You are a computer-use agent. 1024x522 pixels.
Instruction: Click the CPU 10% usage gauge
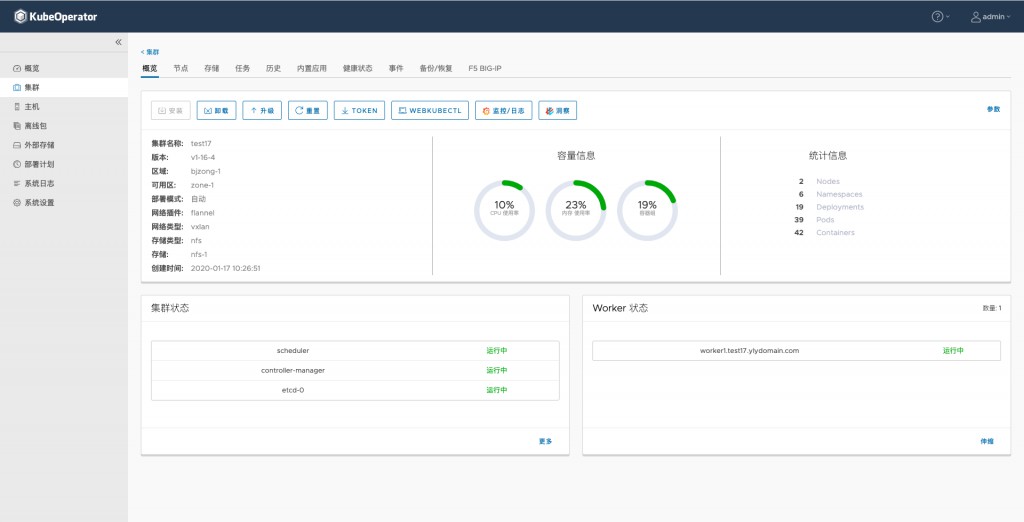point(504,210)
